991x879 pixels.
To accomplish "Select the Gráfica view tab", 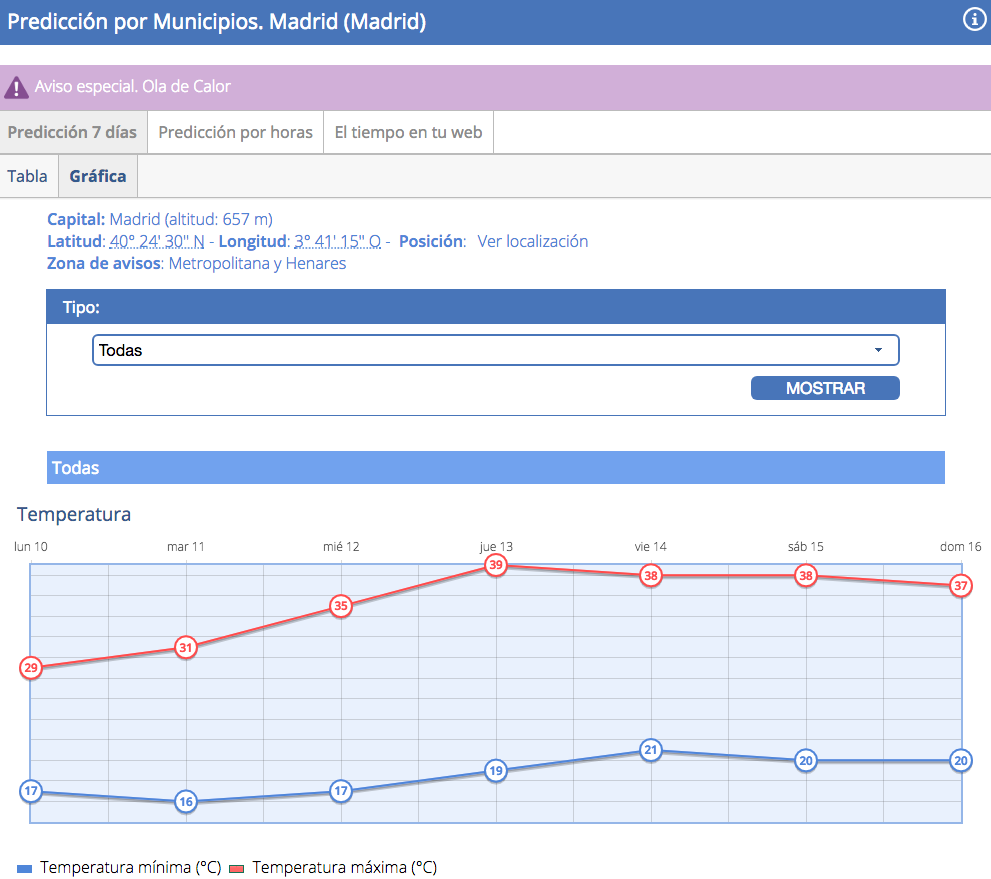I will tap(98, 176).
